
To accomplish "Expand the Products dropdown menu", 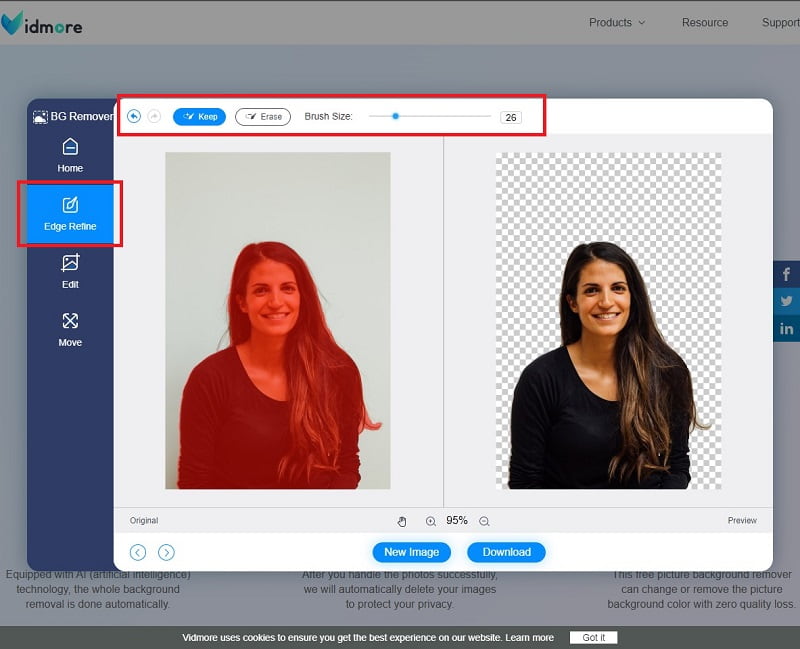I will (x=616, y=22).
